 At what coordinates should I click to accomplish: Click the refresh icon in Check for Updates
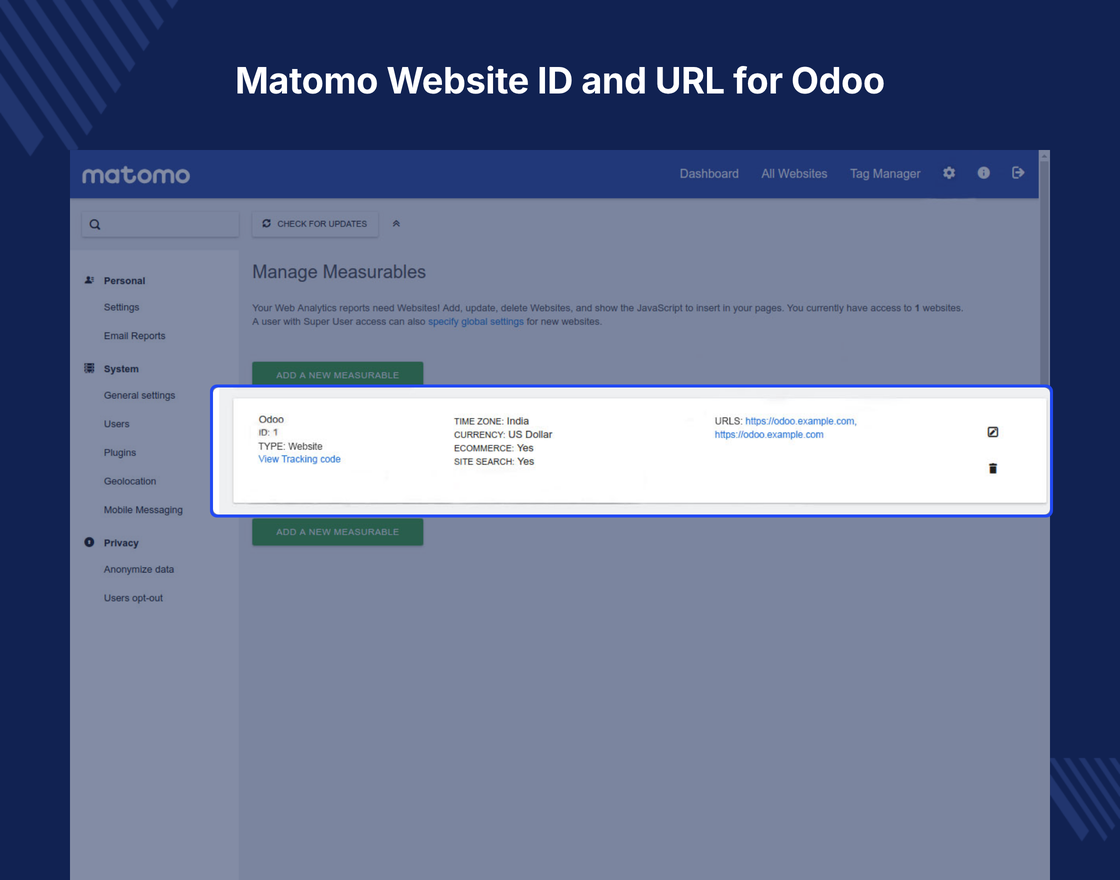(x=266, y=224)
